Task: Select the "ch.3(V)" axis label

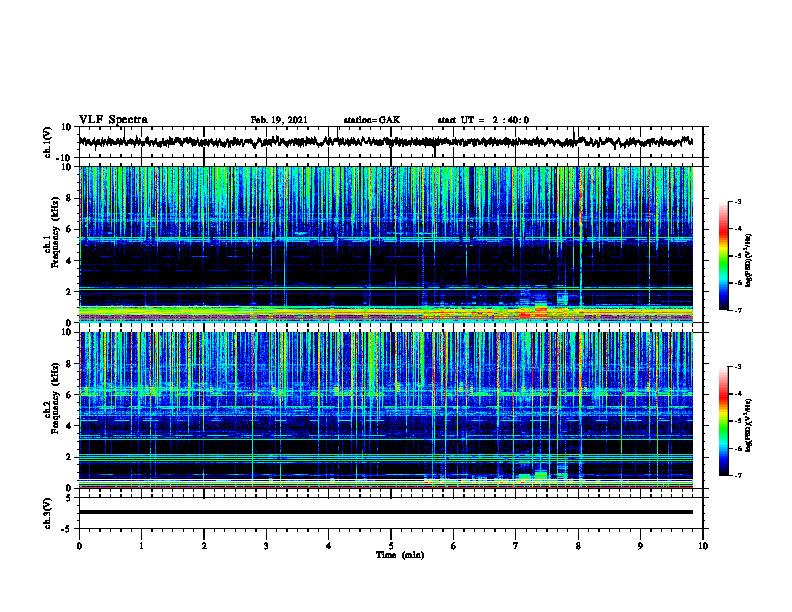Action: pos(48,514)
